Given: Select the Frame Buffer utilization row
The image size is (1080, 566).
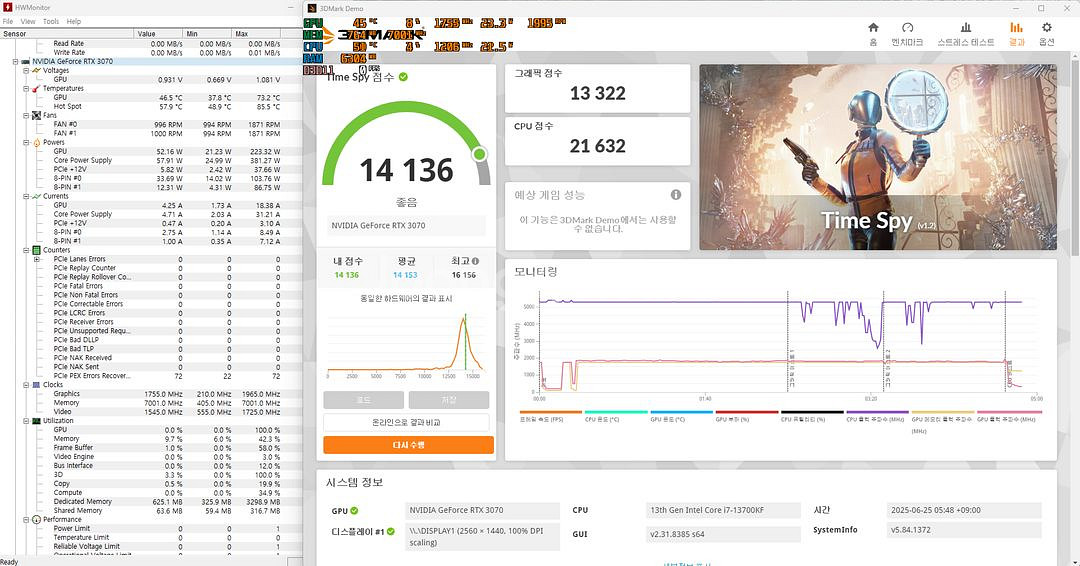Looking at the screenshot, I should coord(151,448).
